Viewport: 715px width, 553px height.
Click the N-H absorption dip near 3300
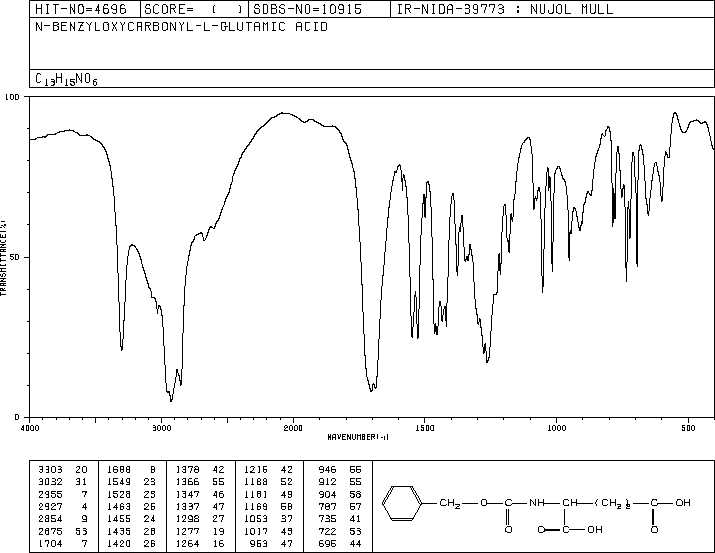[x=121, y=349]
